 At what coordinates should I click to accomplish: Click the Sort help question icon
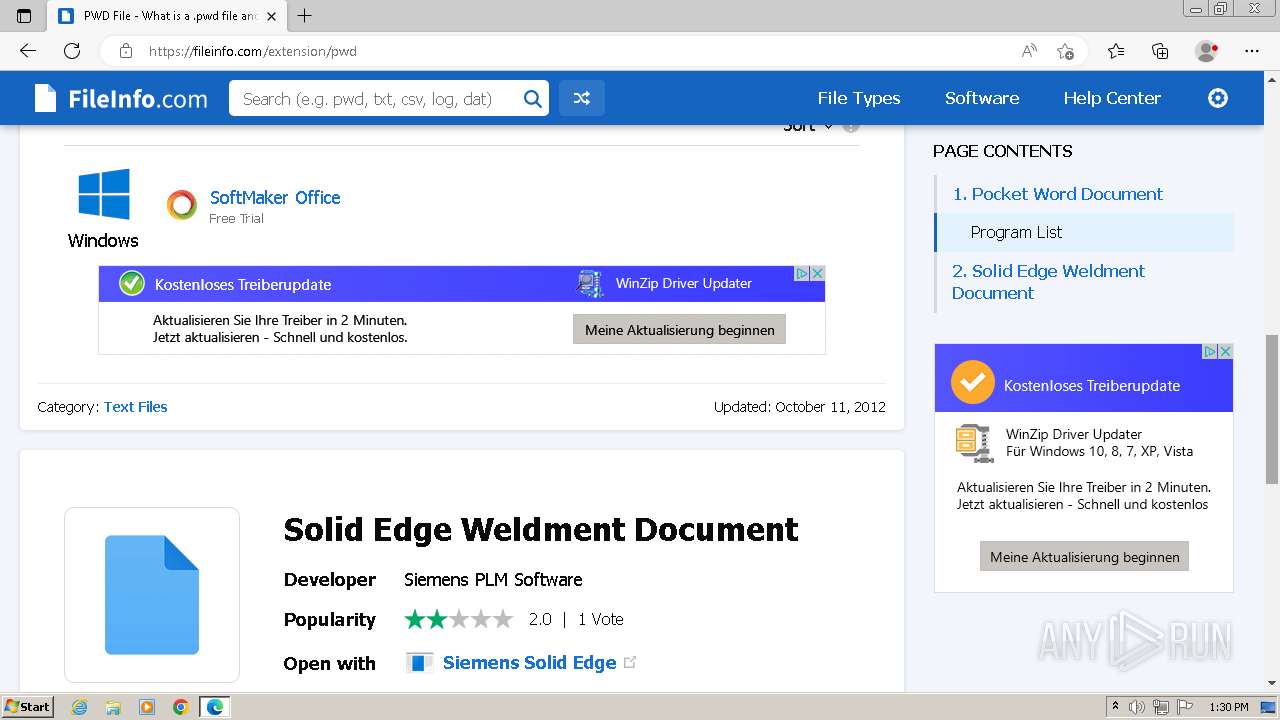(851, 127)
